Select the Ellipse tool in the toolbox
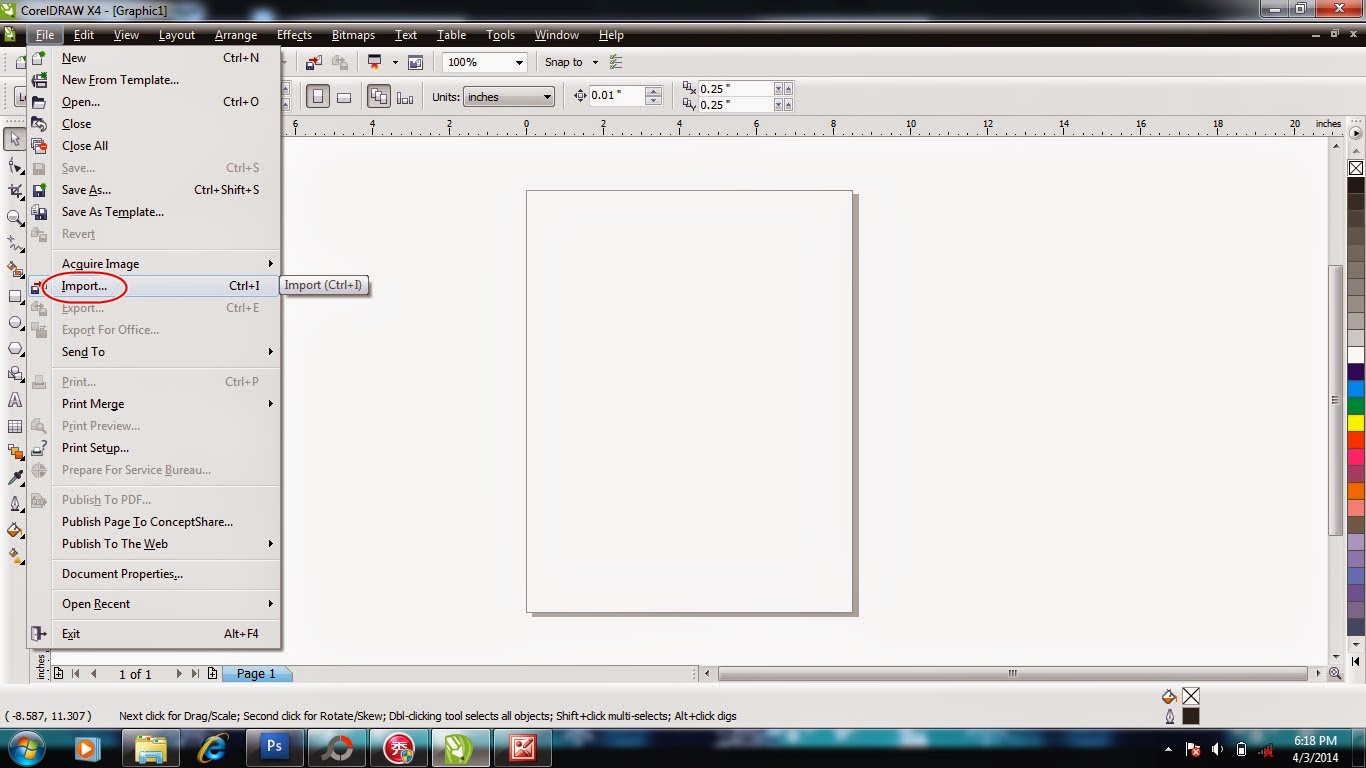Image resolution: width=1366 pixels, height=768 pixels. 14,322
